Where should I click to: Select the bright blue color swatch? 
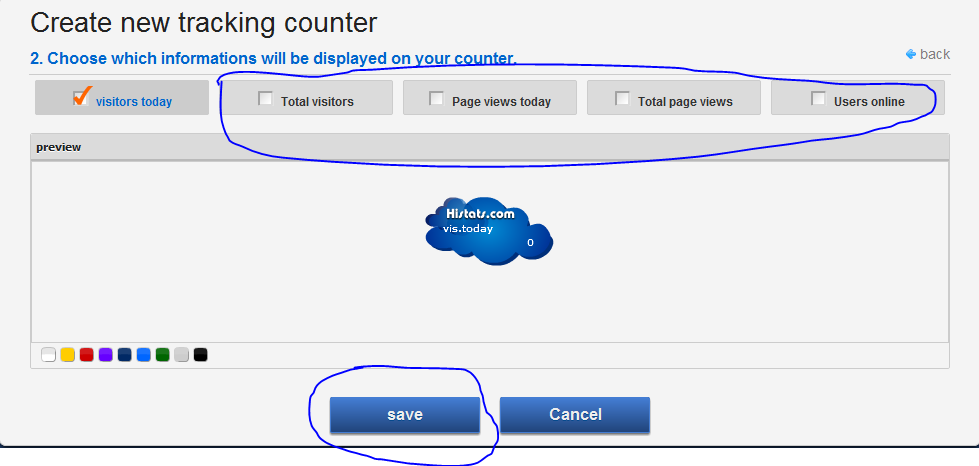144,355
